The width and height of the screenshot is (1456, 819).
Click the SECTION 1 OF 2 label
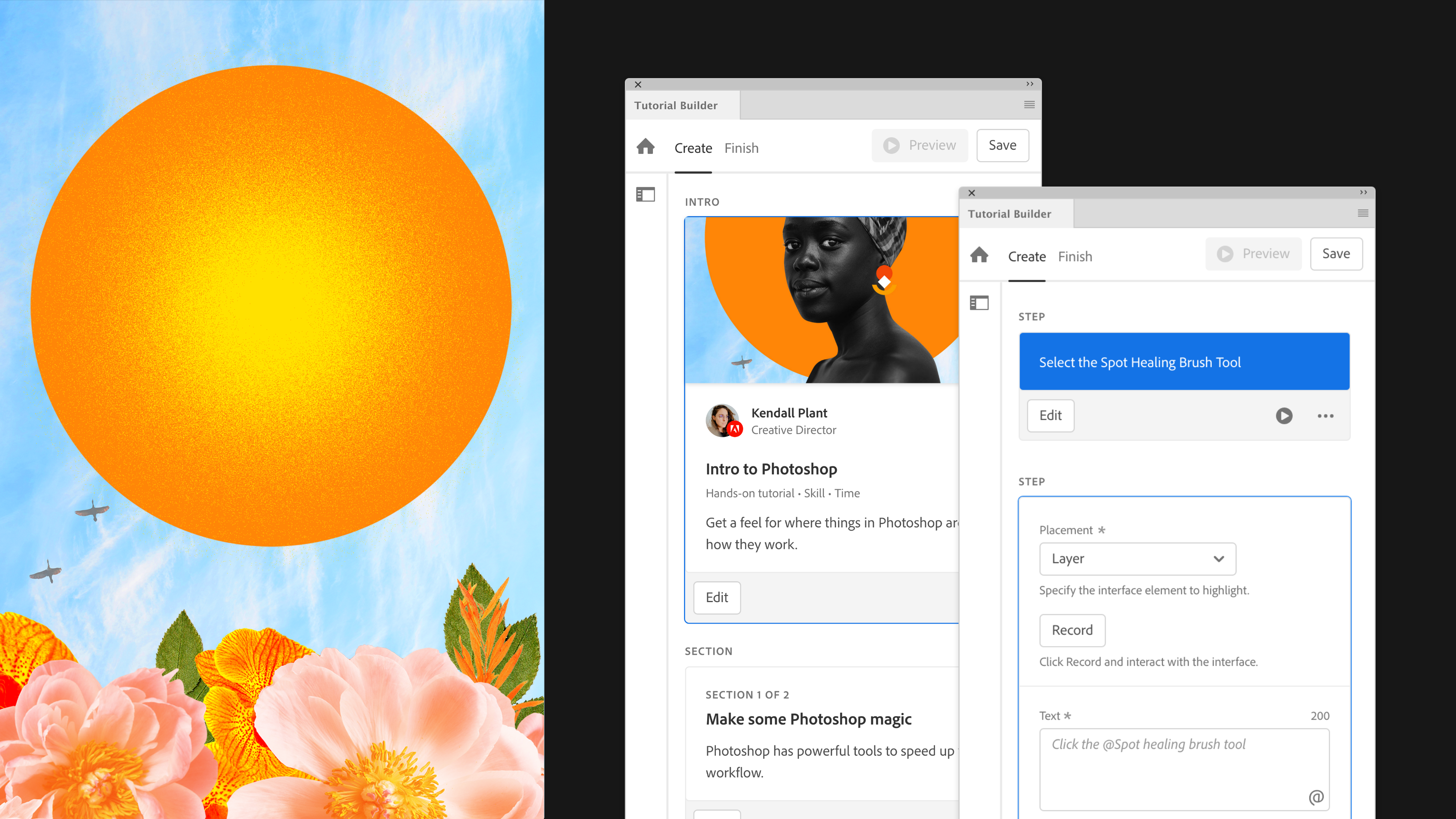click(747, 695)
